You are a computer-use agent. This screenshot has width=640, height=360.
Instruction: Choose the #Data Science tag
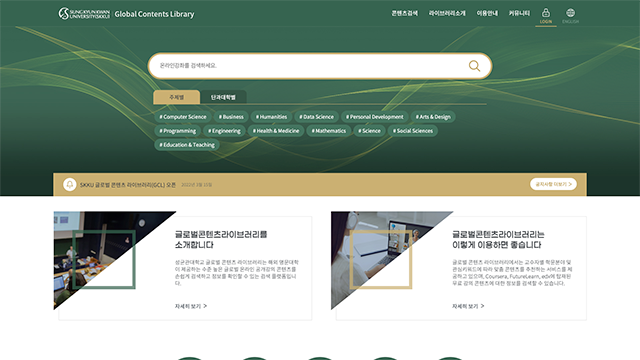tap(316, 117)
